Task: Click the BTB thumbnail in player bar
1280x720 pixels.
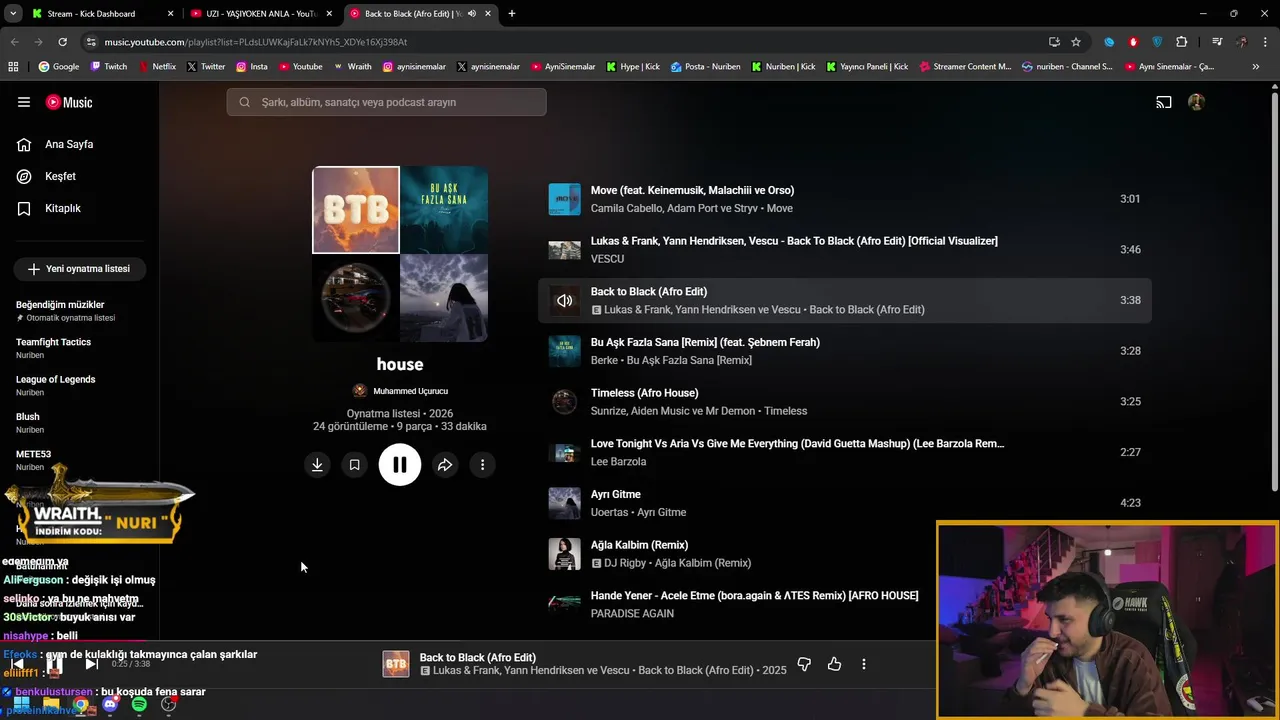Action: [x=396, y=664]
